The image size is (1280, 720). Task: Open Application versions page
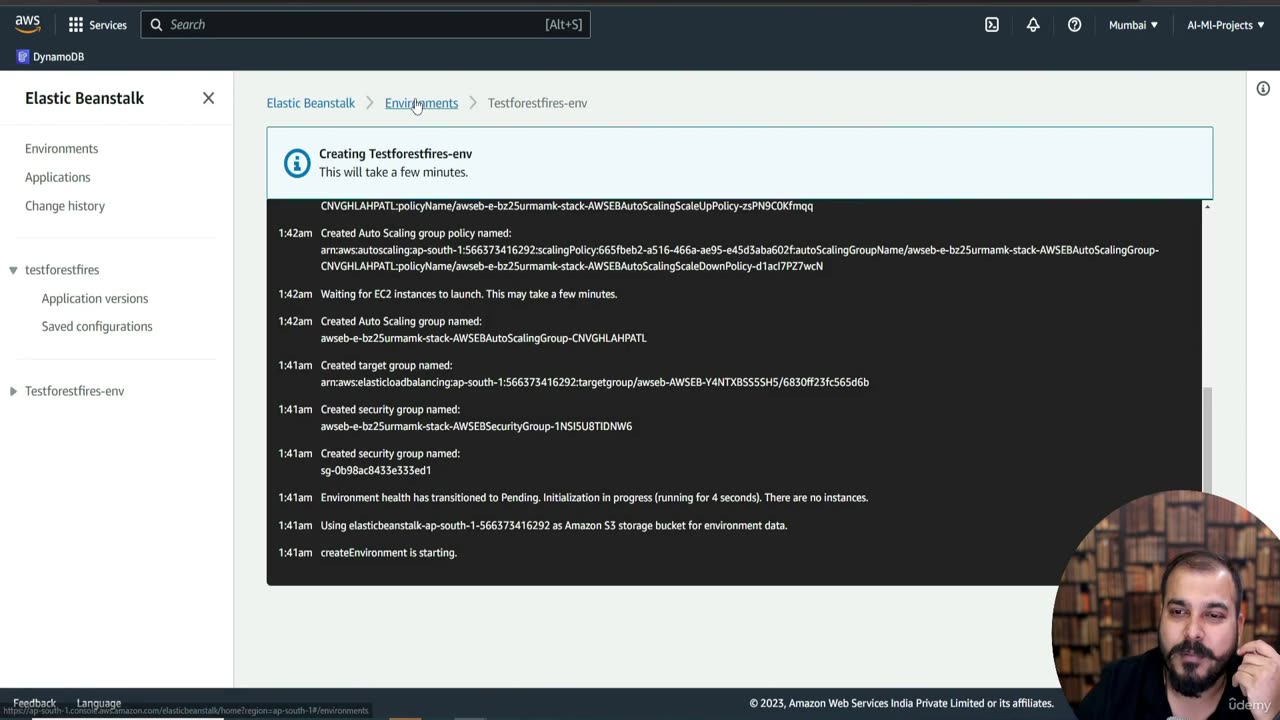pyautogui.click(x=95, y=299)
